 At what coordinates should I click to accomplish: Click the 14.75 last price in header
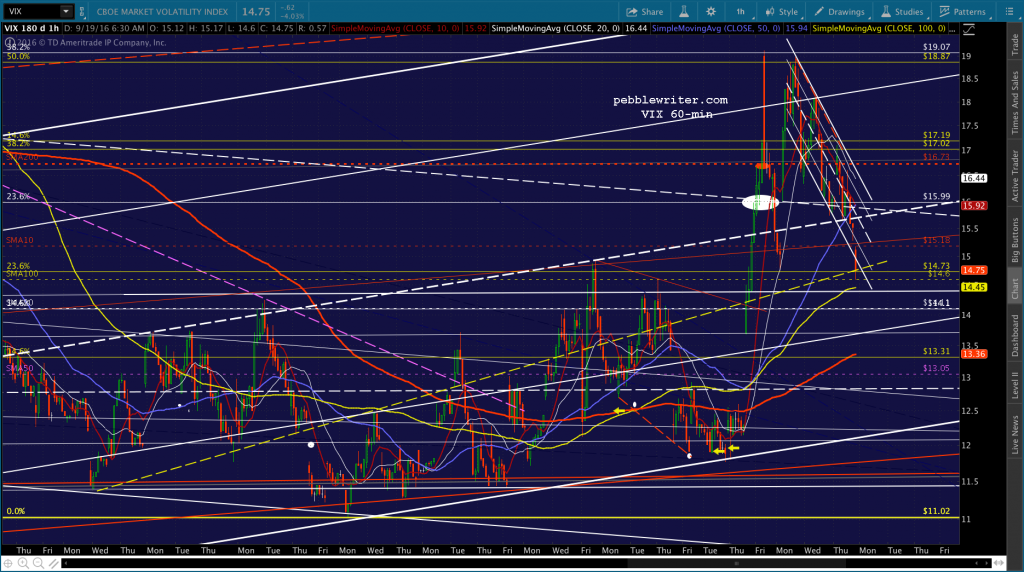(255, 12)
